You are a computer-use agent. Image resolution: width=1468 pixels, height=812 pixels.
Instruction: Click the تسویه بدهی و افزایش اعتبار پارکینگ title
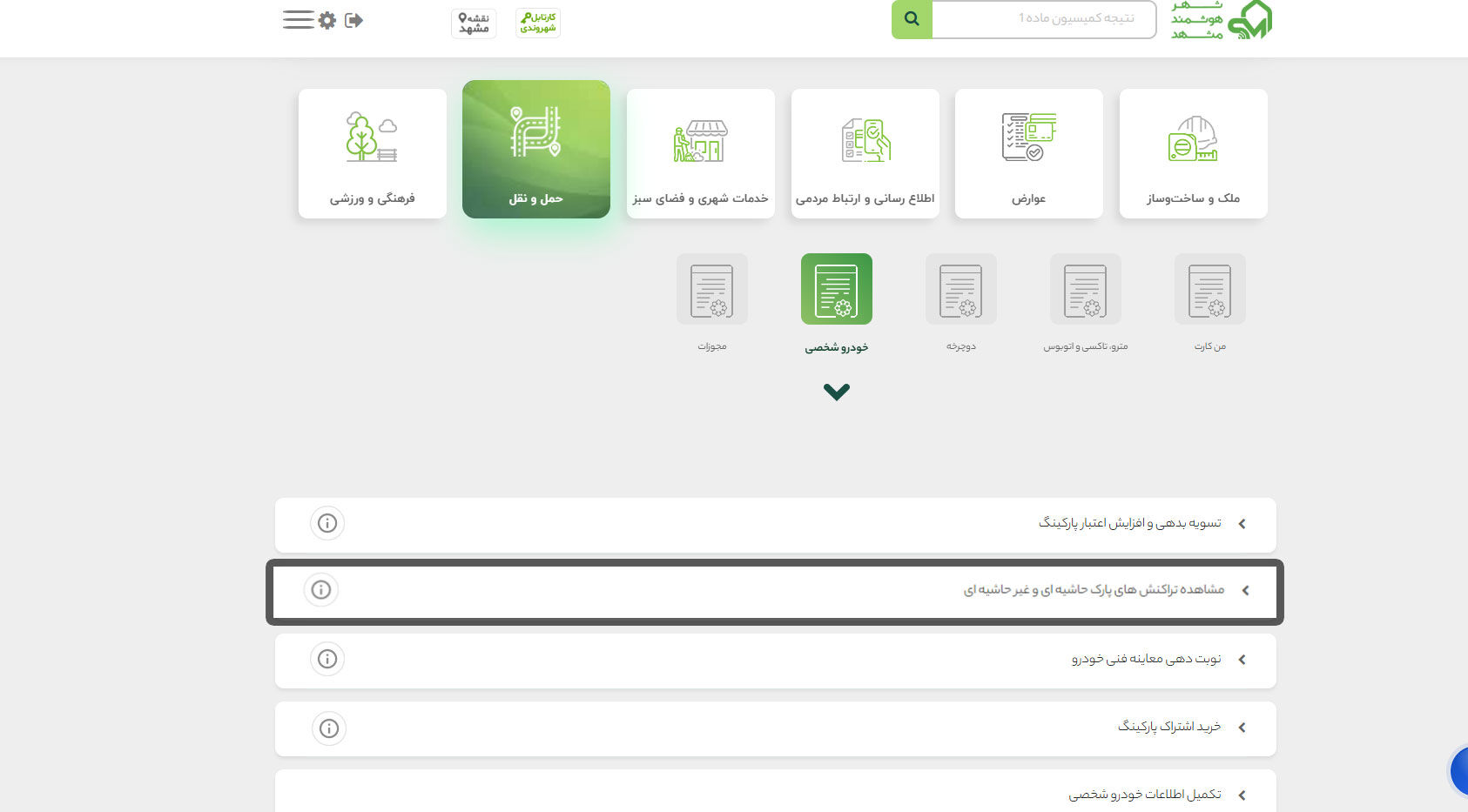pos(1130,523)
